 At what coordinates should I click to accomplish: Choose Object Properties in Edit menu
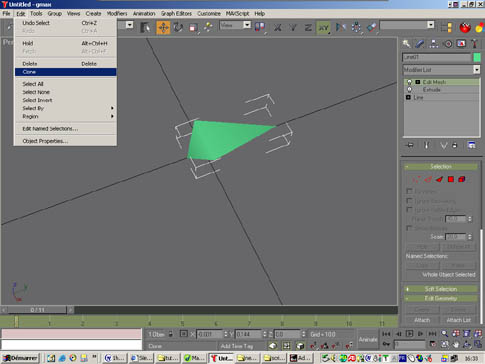[x=66, y=141]
